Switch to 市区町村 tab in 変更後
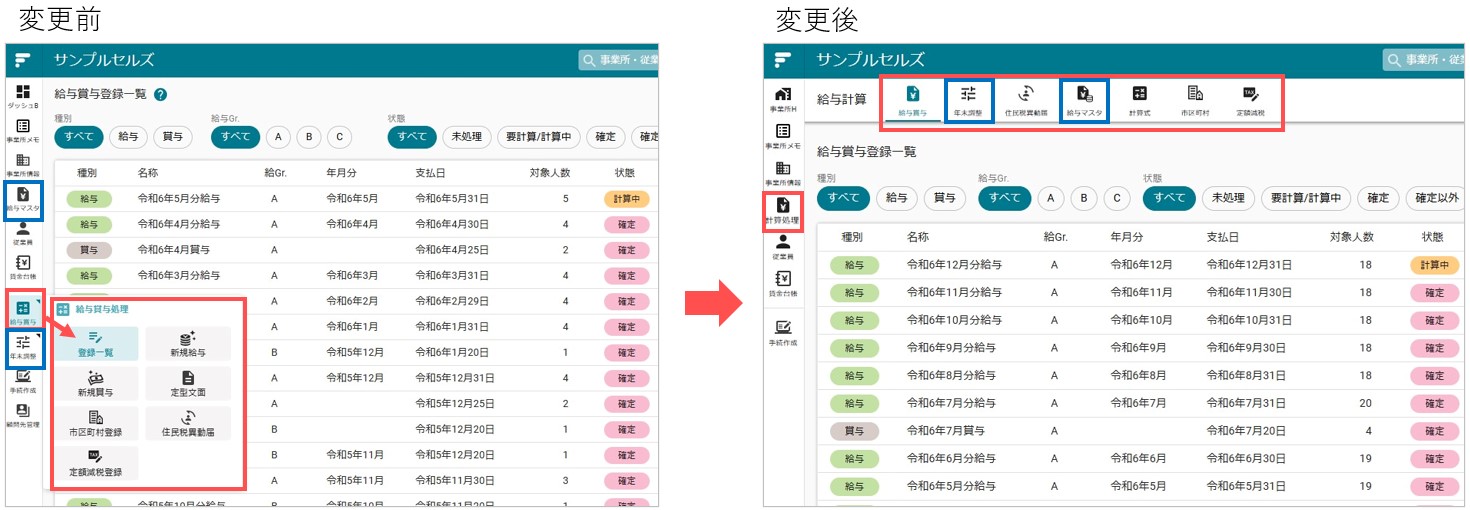This screenshot has width=1470, height=510. point(1194,101)
